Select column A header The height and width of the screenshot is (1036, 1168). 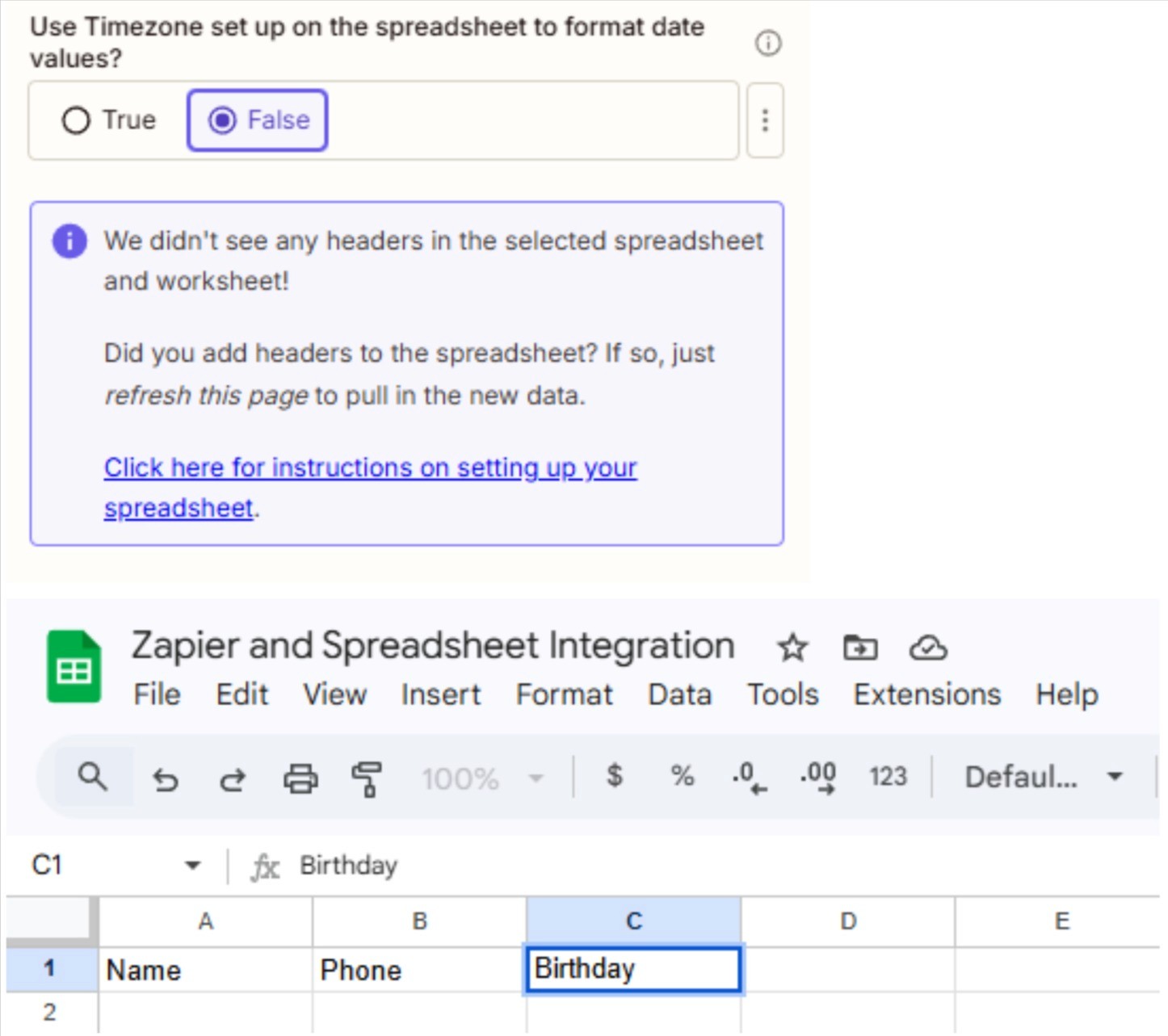click(206, 921)
